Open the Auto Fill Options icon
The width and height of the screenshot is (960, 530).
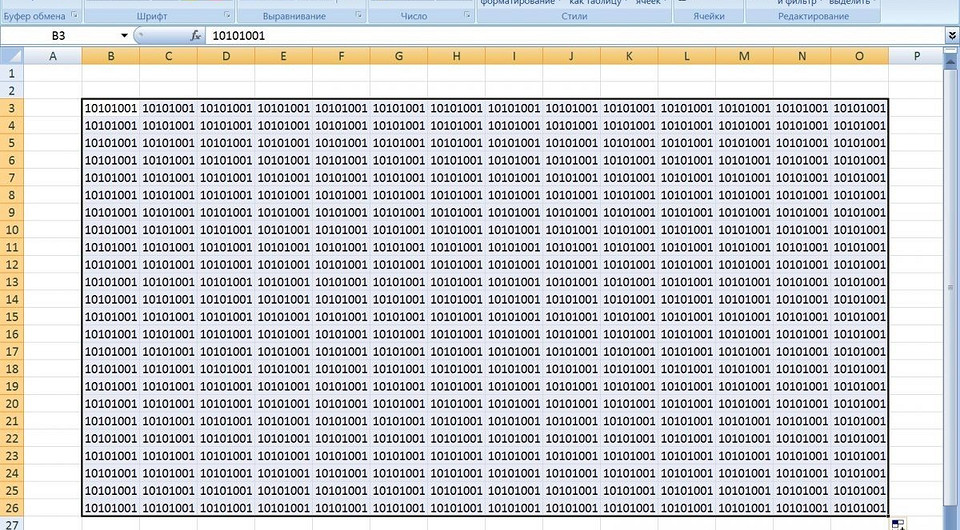(897, 524)
